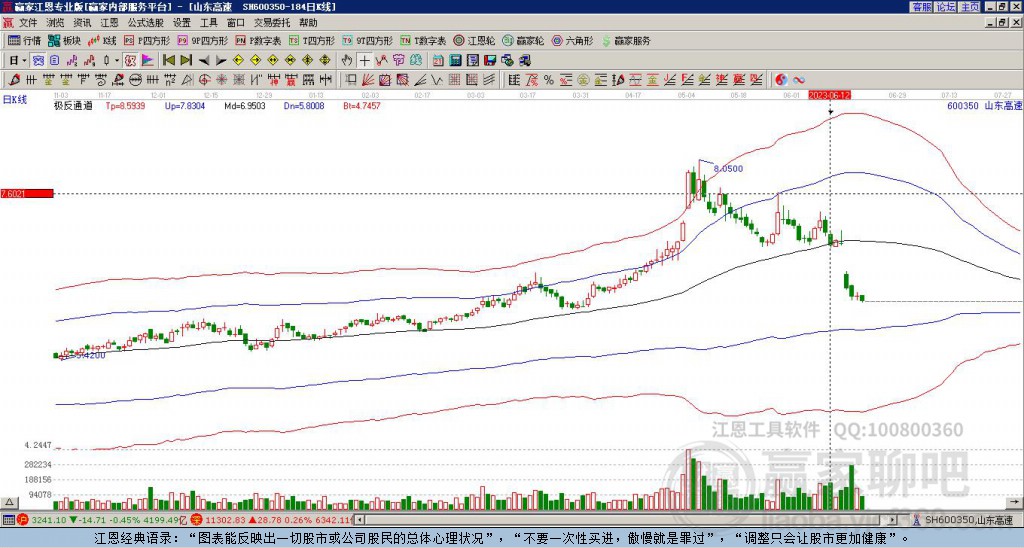Click the yin-yang taiji icon

[780, 80]
